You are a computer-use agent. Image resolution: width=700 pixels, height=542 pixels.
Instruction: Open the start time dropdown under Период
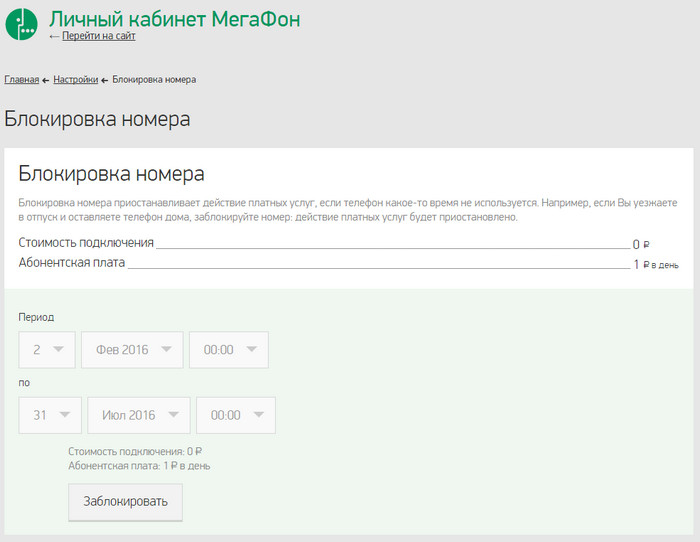pos(229,350)
